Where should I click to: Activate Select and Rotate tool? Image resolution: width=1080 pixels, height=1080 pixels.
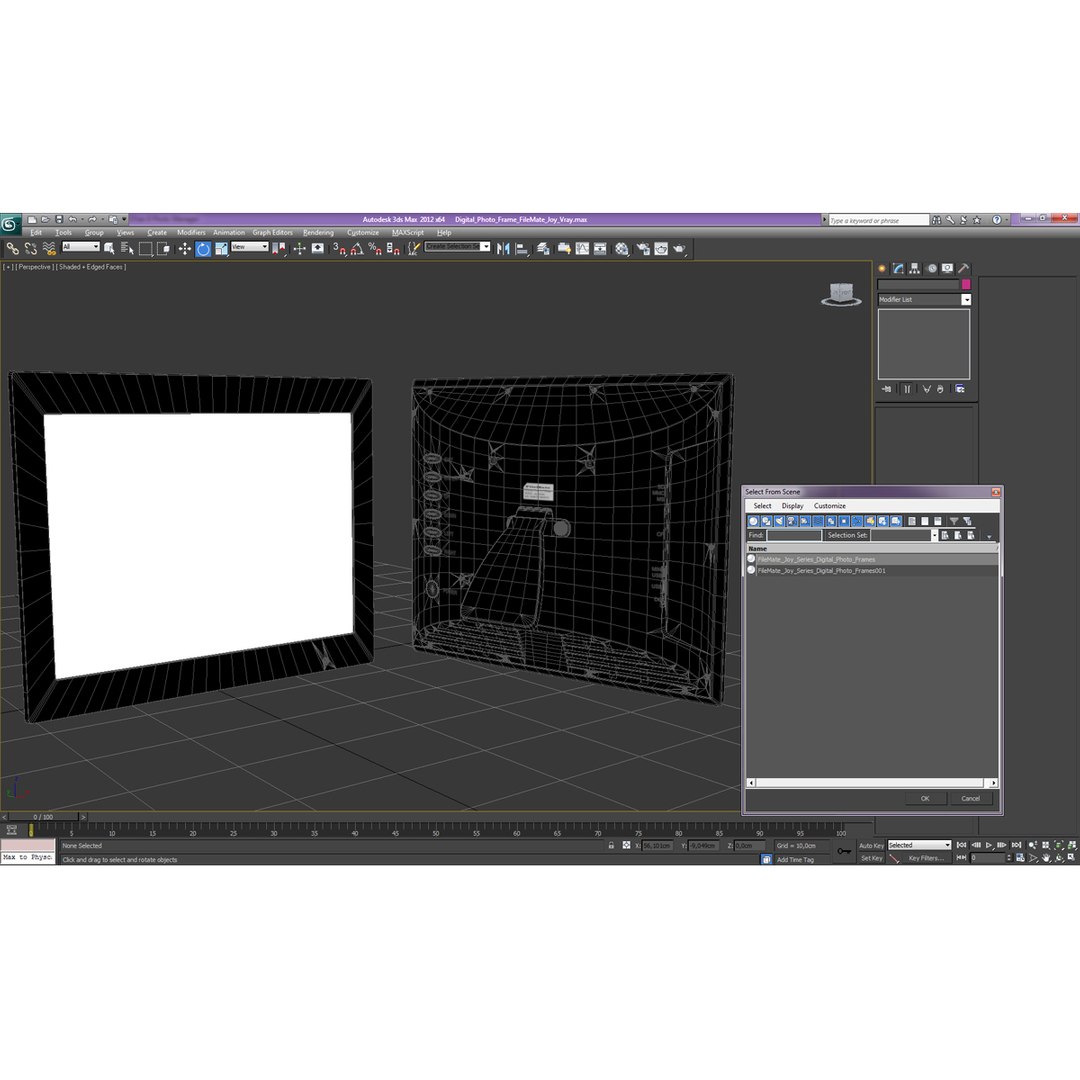202,249
